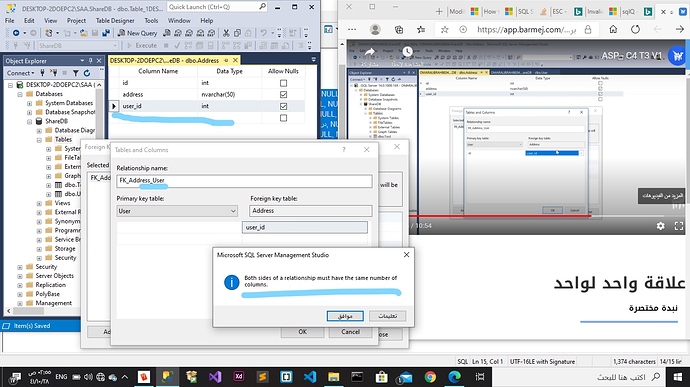
Task: Collapse the ShareDB database node
Action: click(x=29, y=122)
